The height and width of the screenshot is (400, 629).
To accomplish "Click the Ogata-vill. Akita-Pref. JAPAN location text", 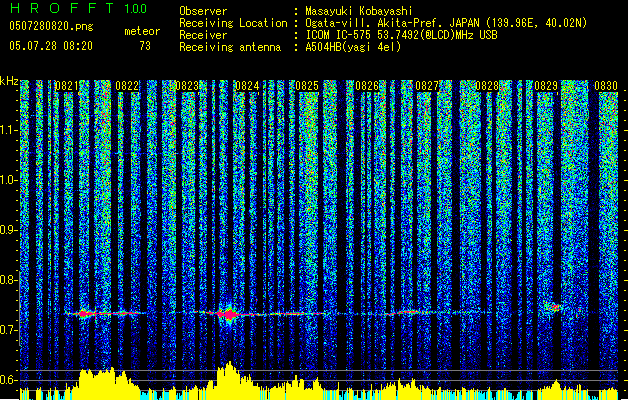I will [446, 23].
